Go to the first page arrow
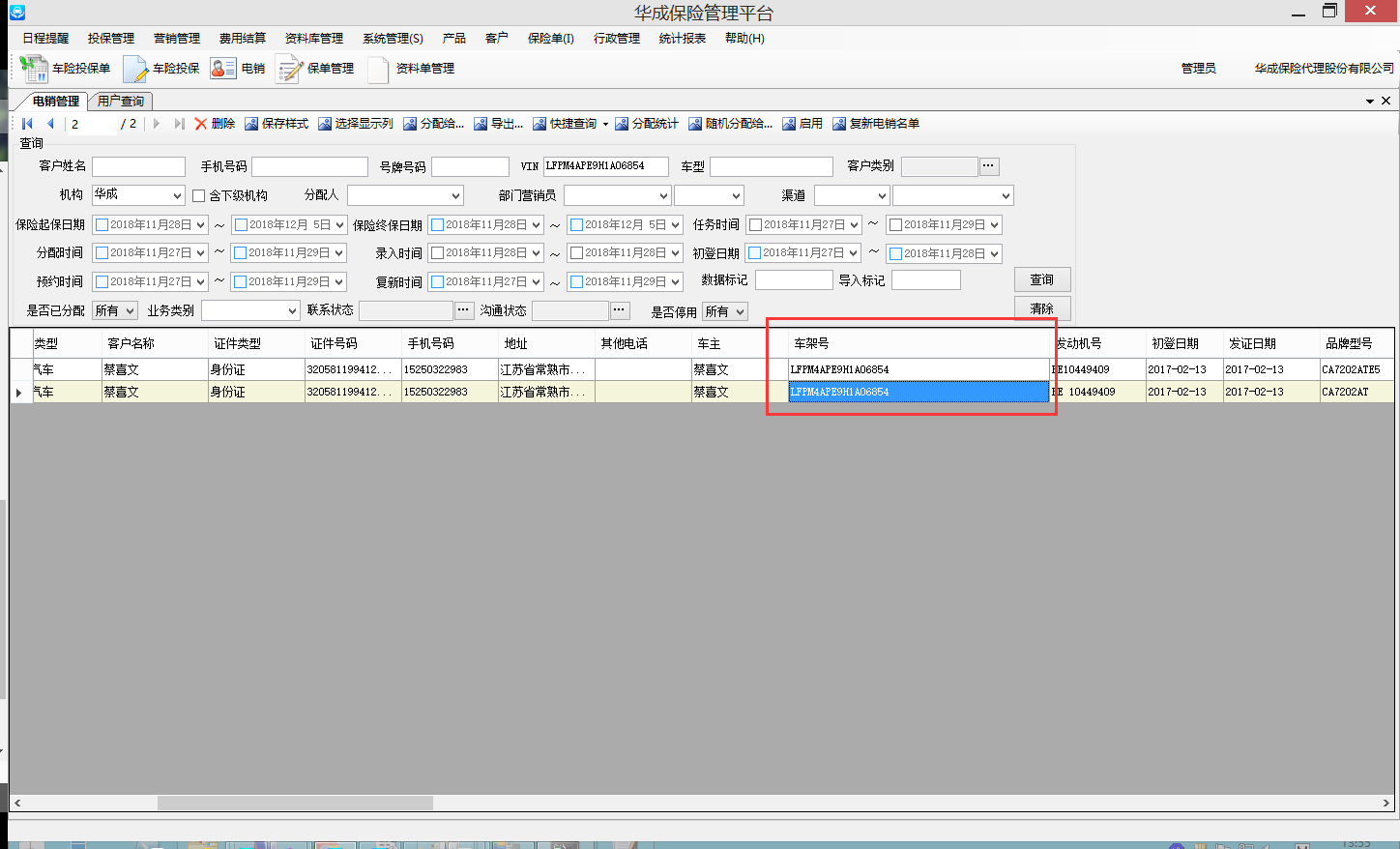The image size is (1400, 849). [27, 124]
